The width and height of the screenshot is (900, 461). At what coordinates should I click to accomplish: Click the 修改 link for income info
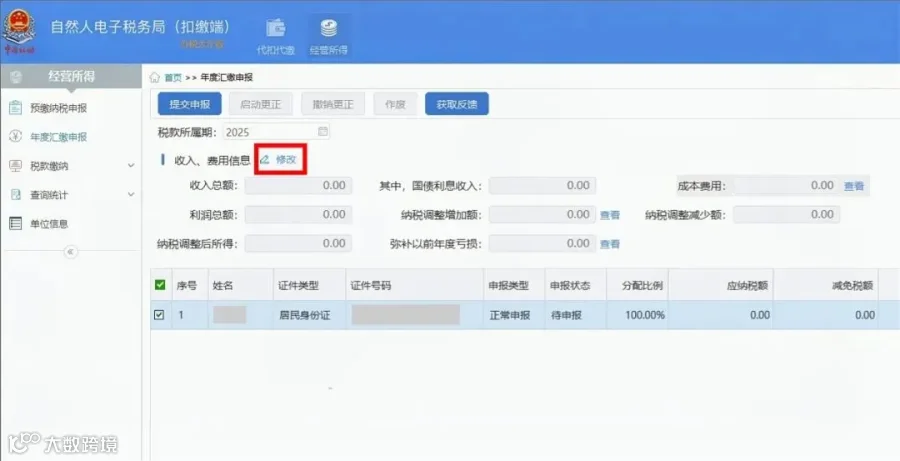click(286, 159)
